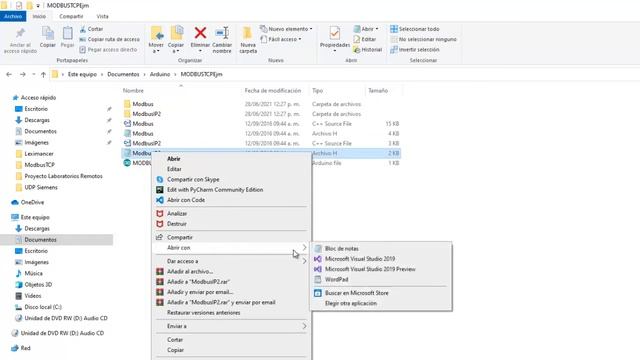
Task: Click Seleccionar todo
Action: click(415, 29)
